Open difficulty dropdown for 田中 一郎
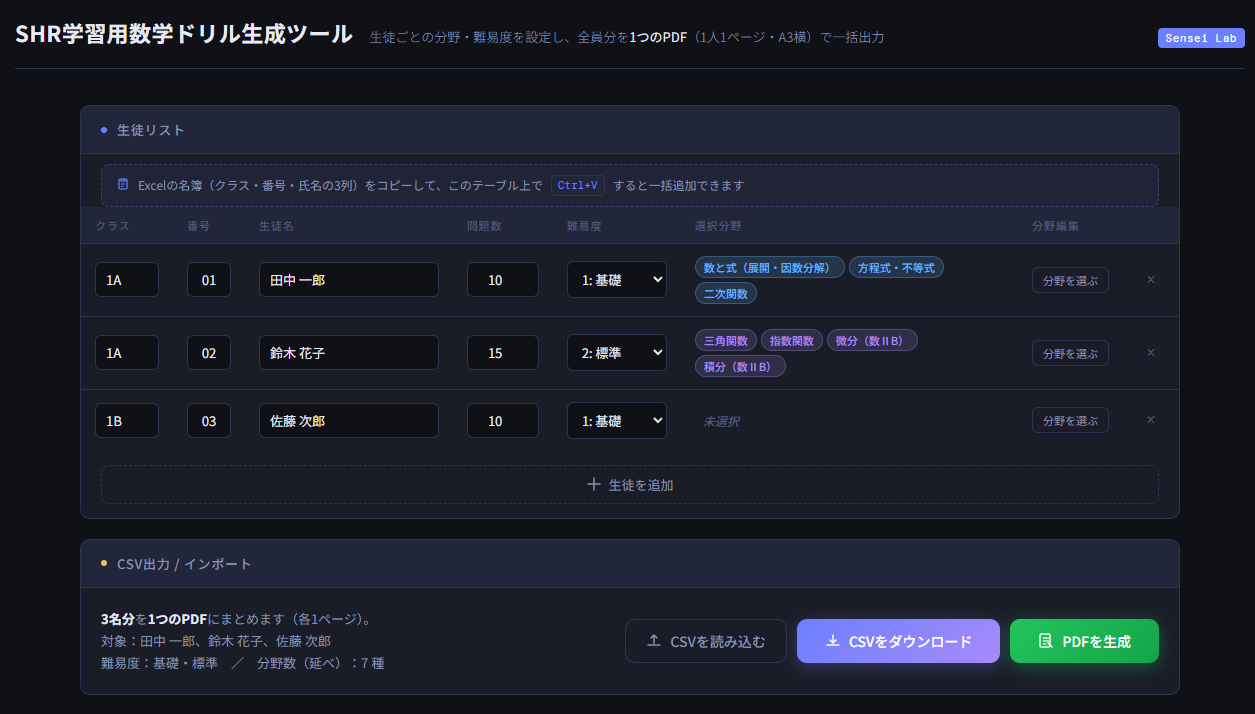 (616, 280)
